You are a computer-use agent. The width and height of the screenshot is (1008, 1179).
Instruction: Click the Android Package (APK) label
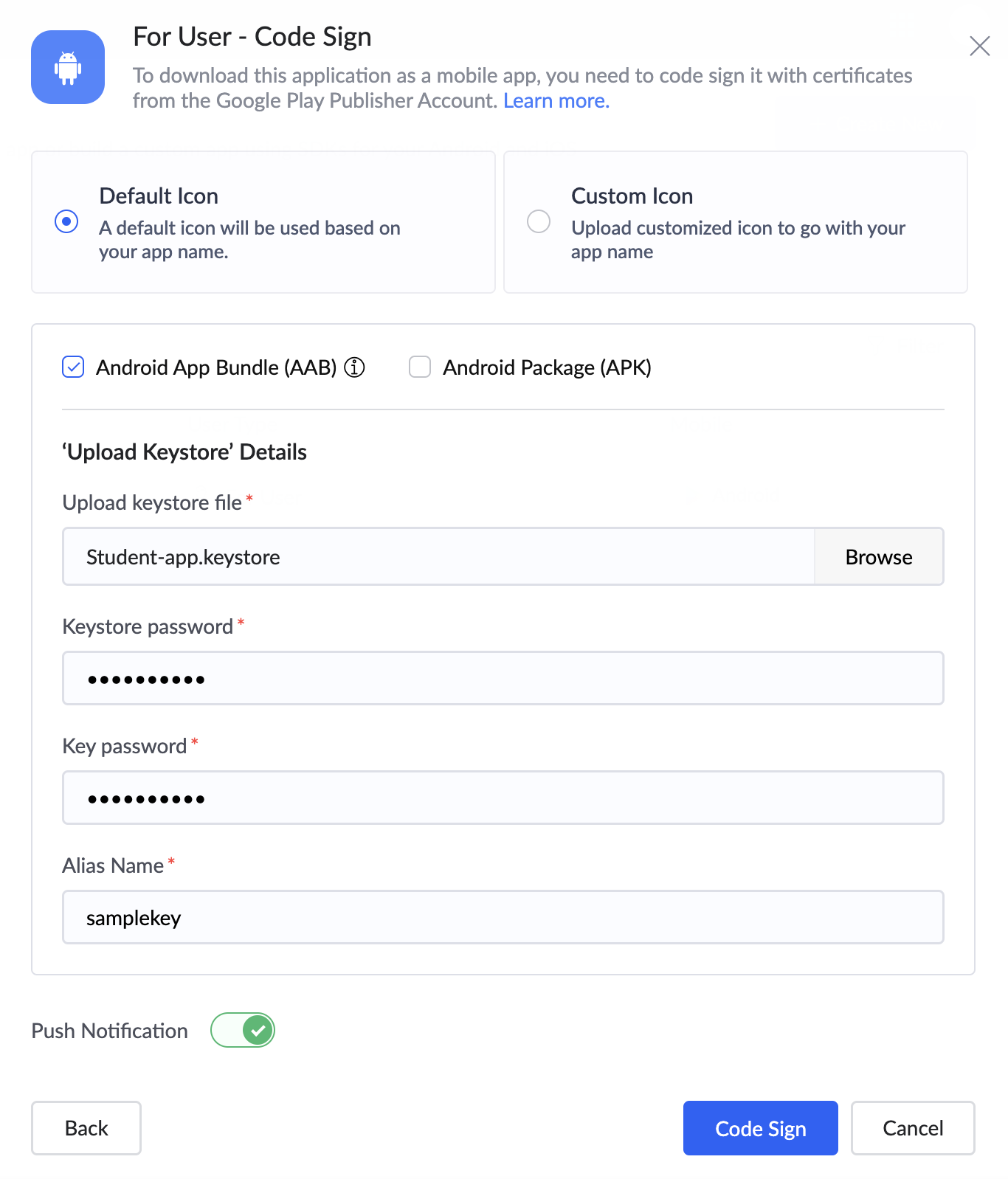547,367
